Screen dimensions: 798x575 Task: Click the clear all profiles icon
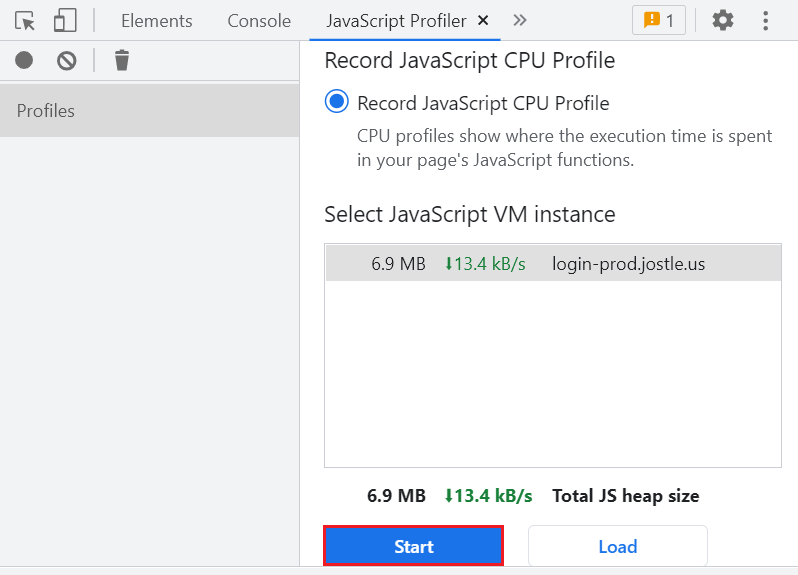click(67, 61)
